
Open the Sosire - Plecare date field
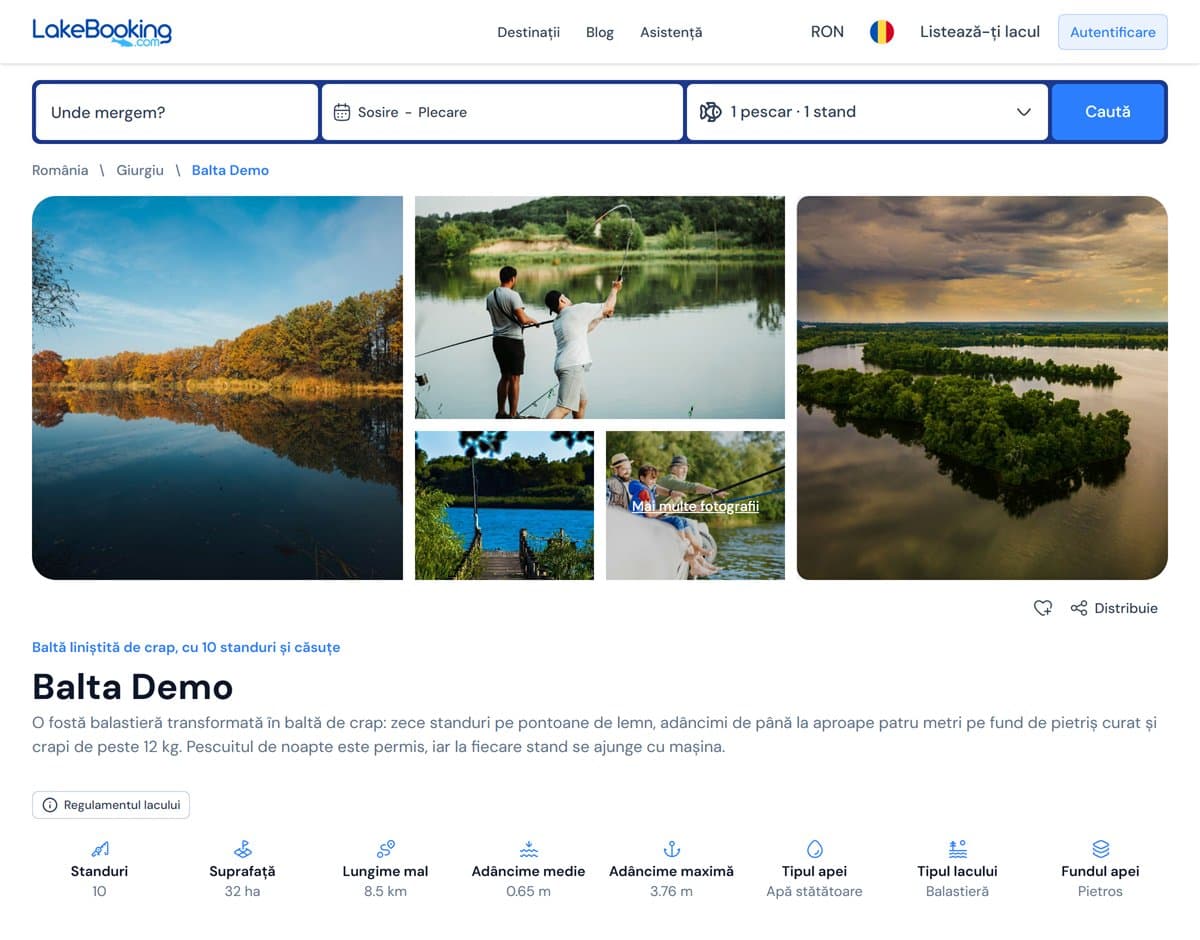point(502,112)
